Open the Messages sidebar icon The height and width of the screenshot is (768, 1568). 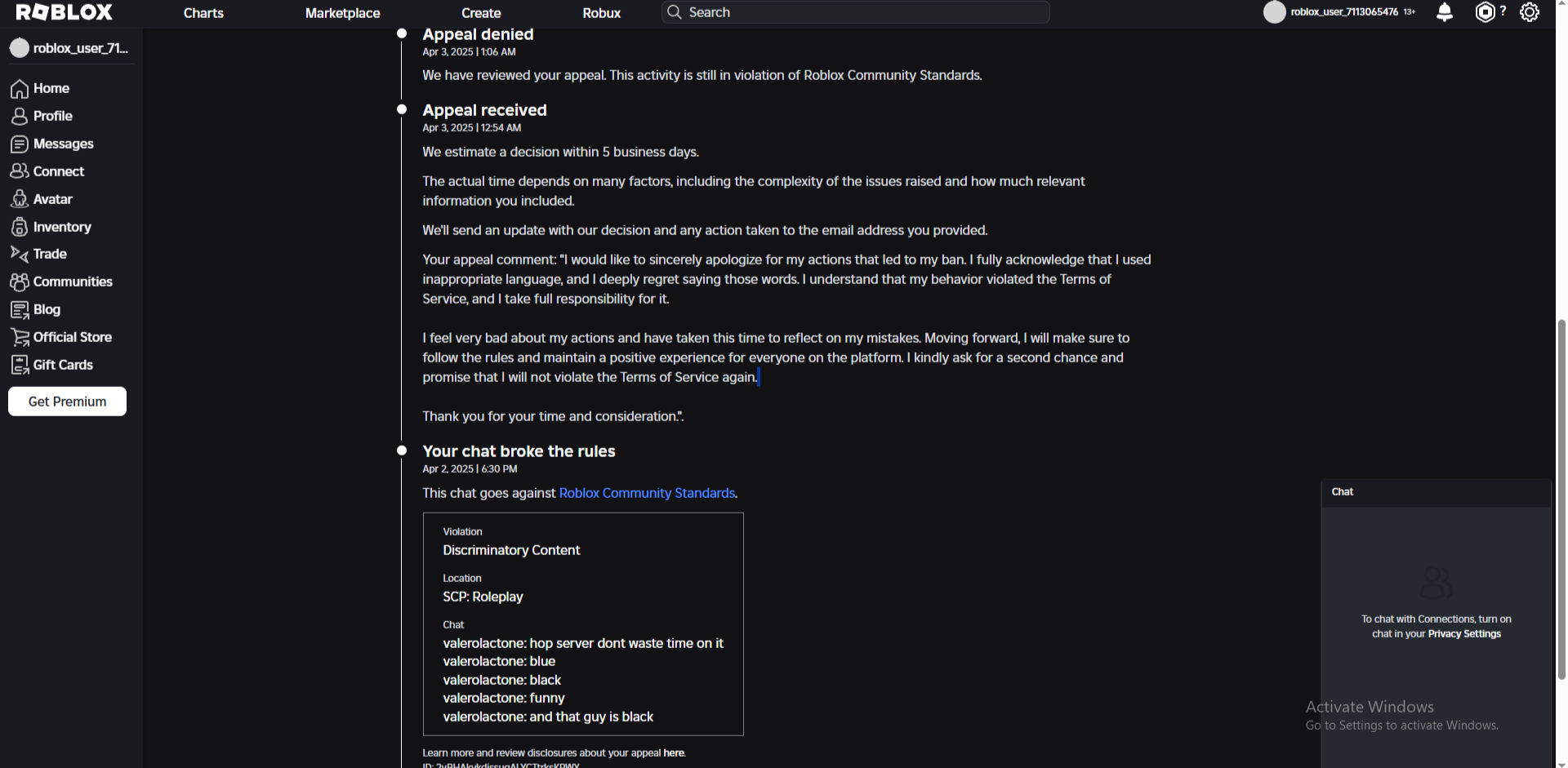point(20,144)
